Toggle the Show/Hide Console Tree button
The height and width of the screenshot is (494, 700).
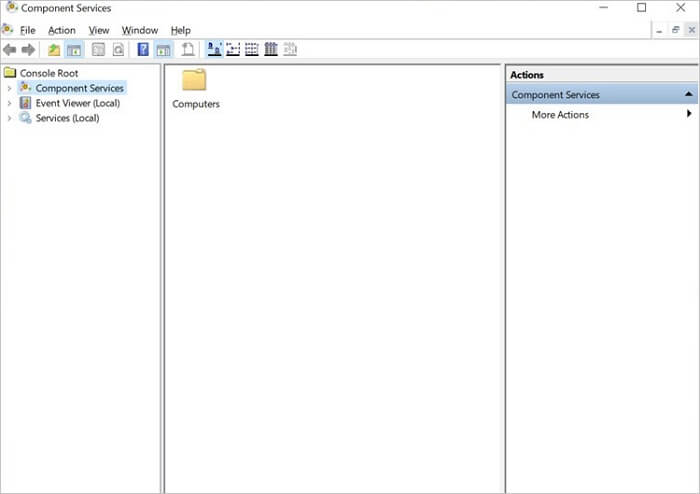tap(74, 50)
